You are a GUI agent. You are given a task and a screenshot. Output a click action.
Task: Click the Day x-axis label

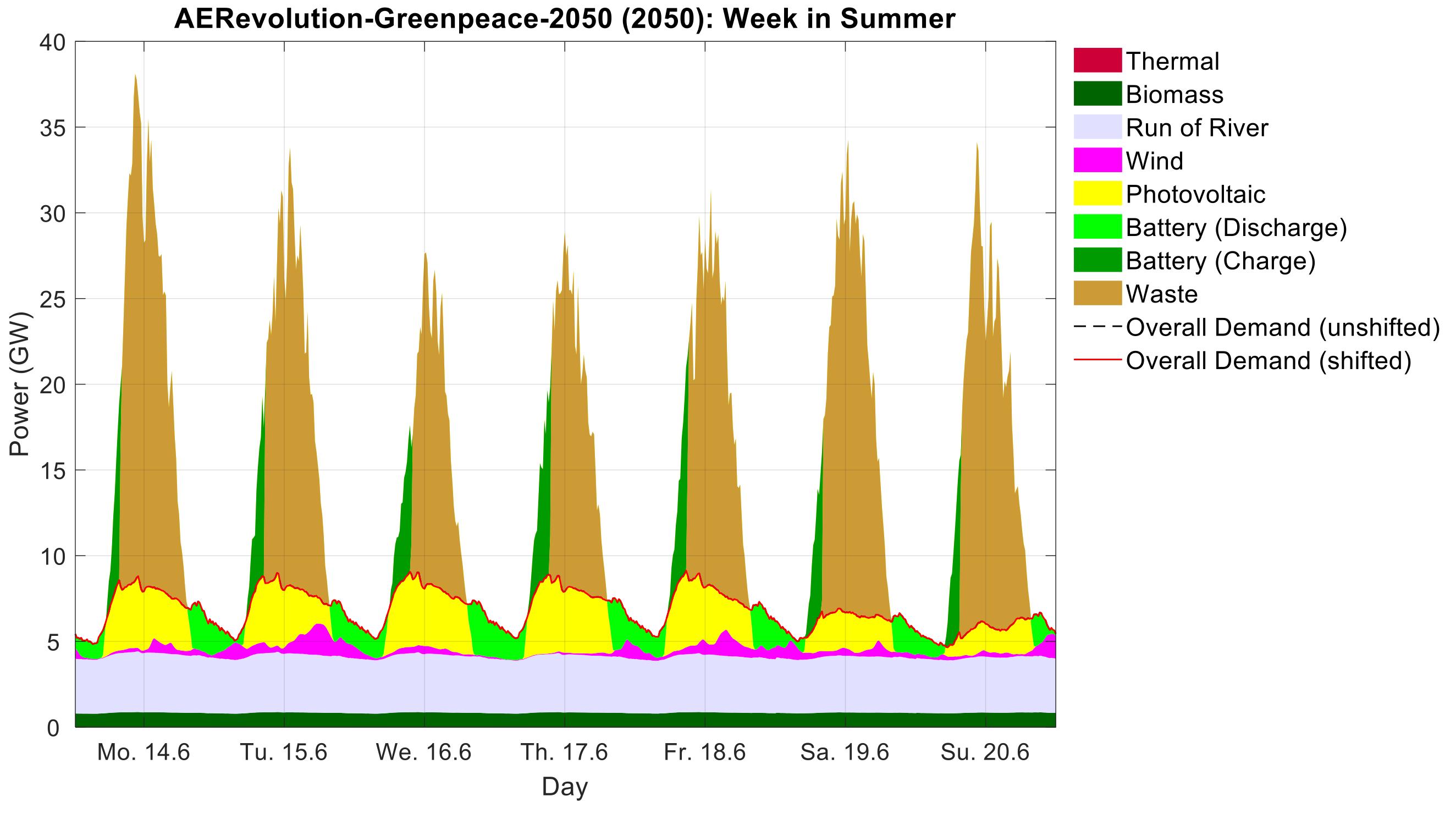point(565,787)
